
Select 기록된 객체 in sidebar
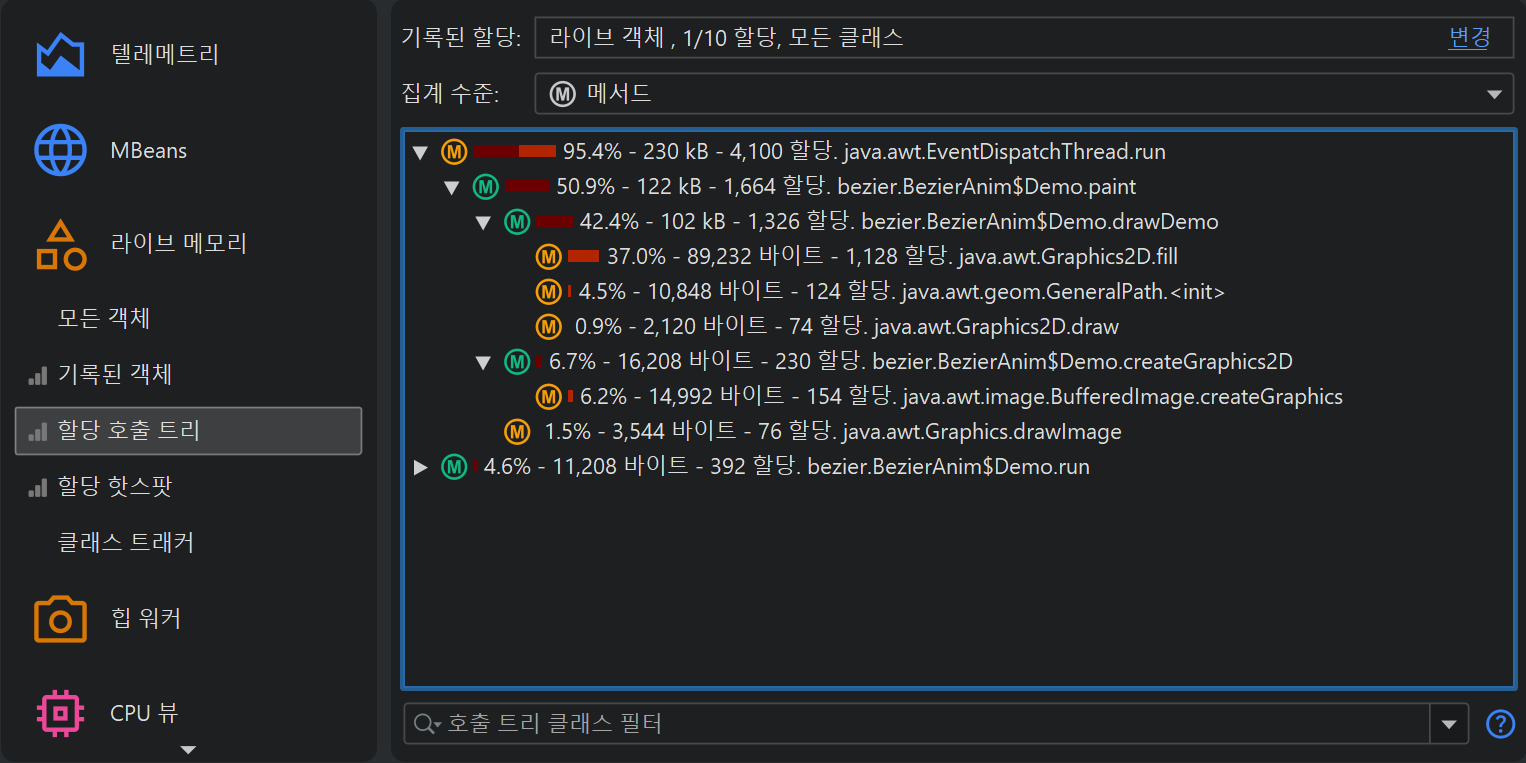(115, 375)
